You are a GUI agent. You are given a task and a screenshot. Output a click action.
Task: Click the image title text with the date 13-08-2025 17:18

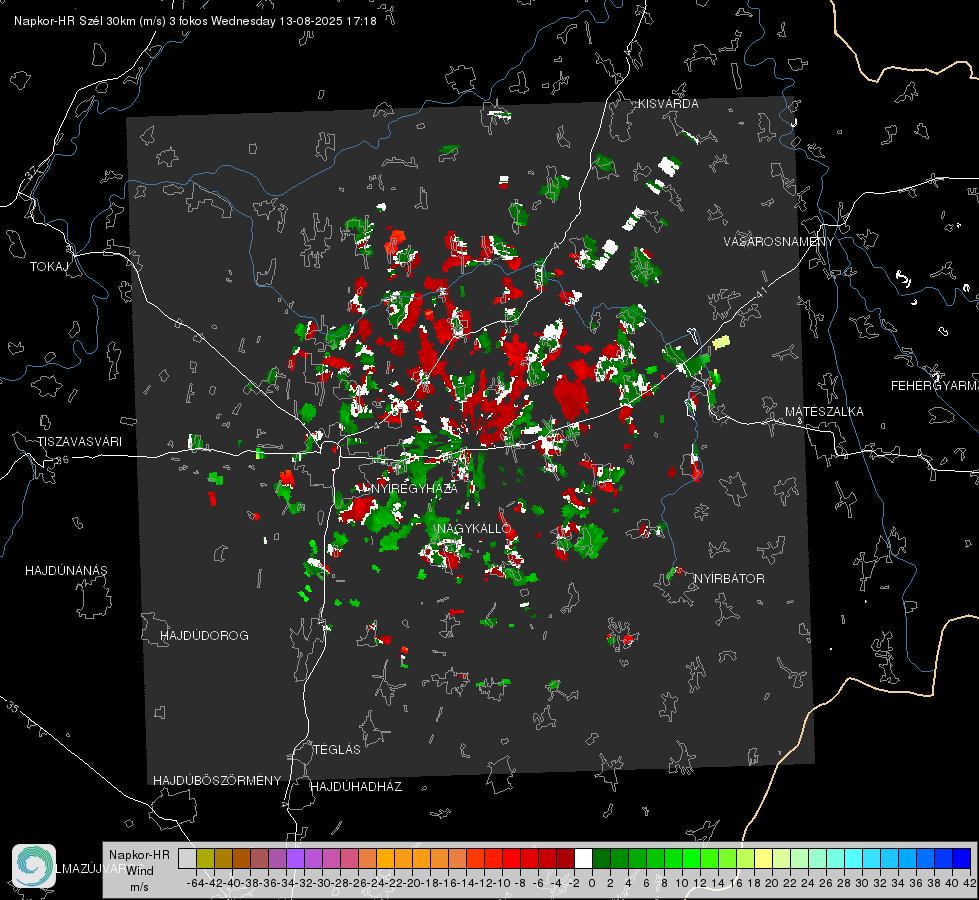pyautogui.click(x=195, y=21)
